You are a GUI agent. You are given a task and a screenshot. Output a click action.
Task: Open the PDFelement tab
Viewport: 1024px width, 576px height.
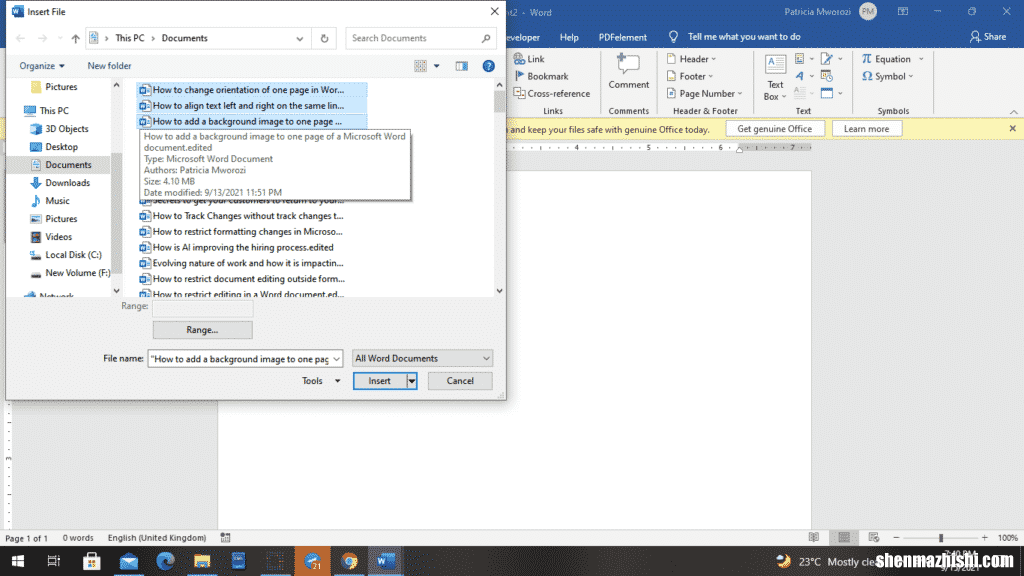[x=622, y=37]
